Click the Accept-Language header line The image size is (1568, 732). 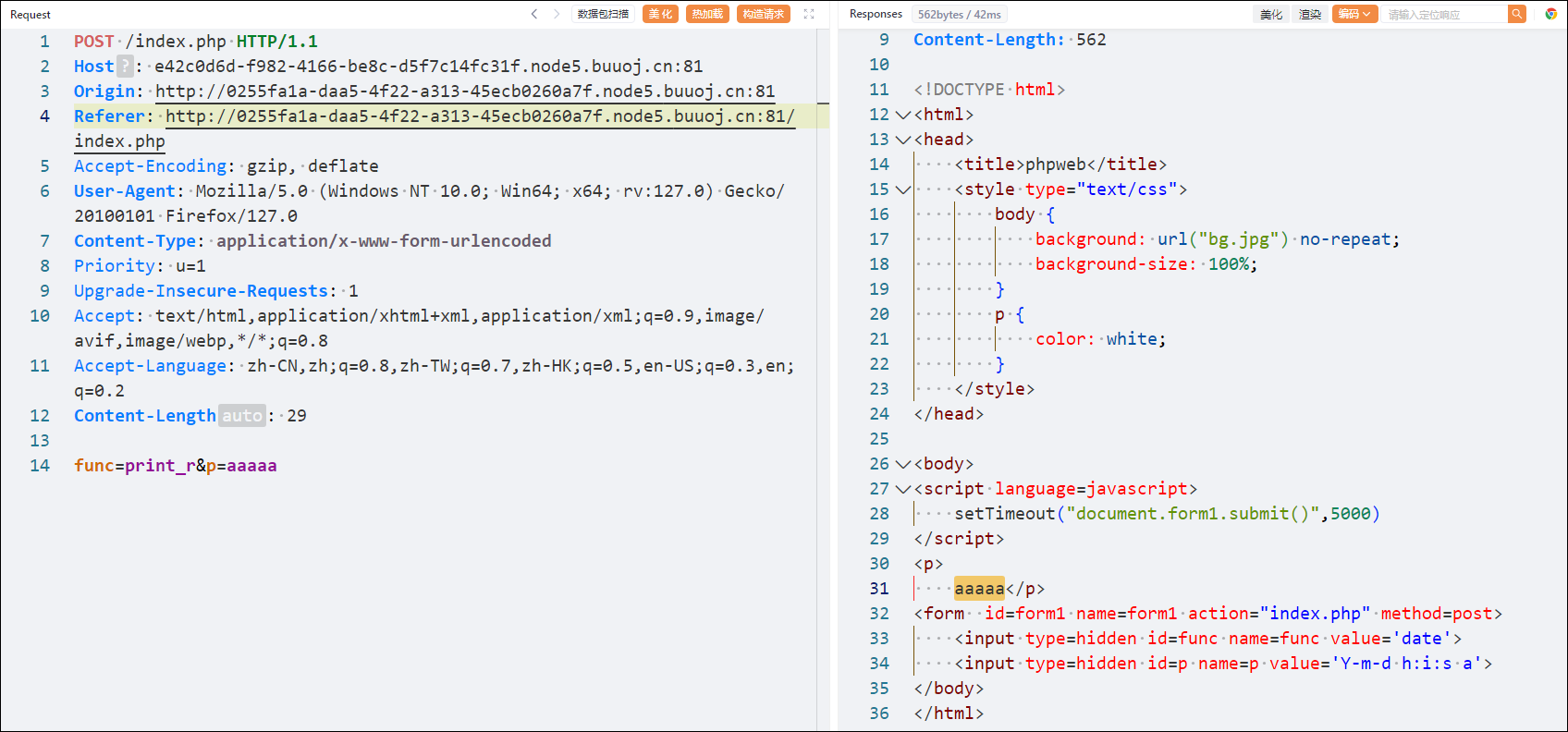click(x=435, y=378)
